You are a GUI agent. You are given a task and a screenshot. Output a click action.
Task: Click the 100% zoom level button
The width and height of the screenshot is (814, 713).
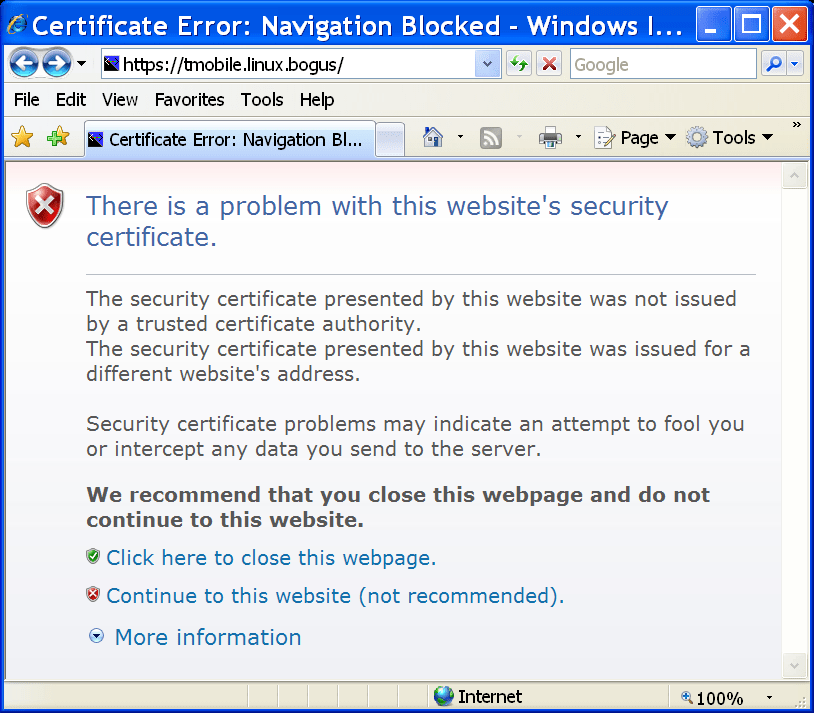pos(712,697)
